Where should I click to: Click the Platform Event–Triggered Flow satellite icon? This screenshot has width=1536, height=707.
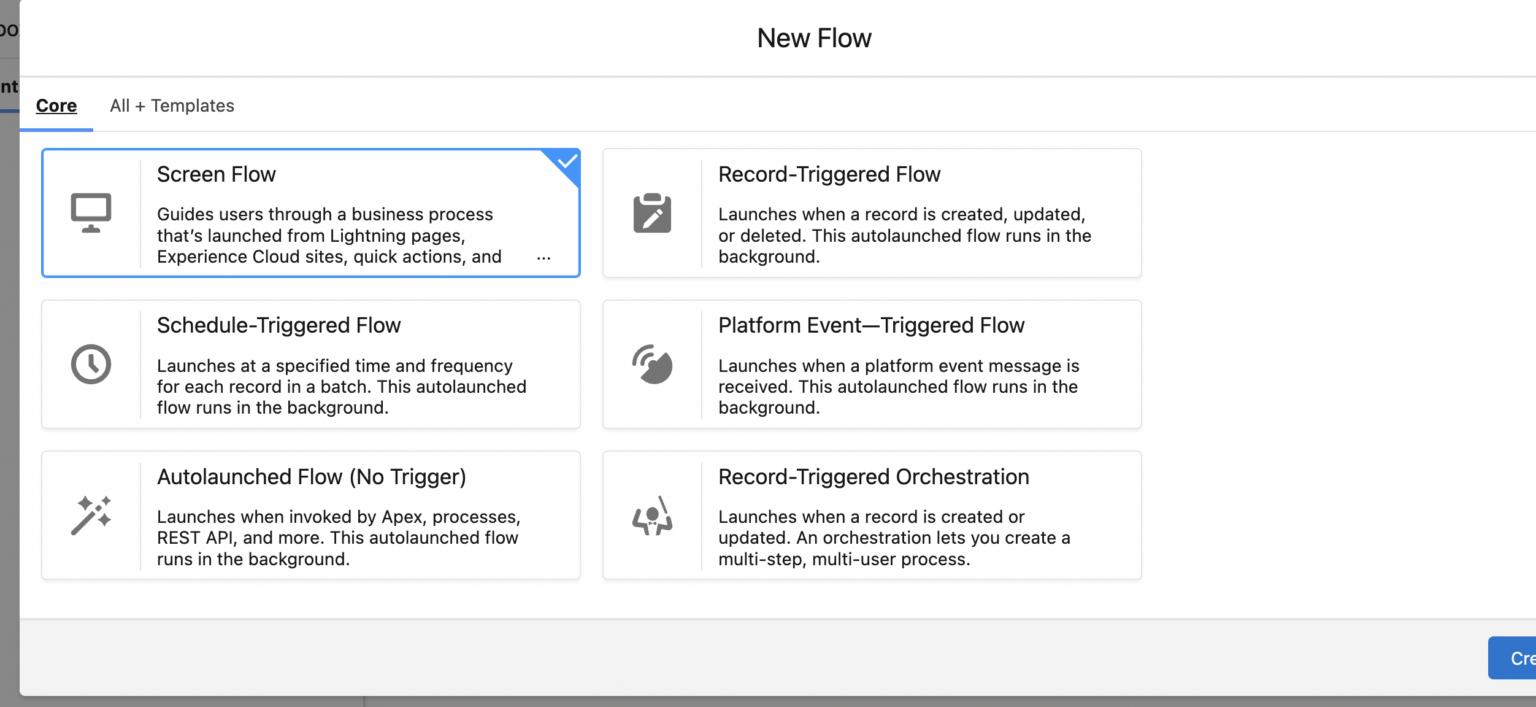[652, 362]
